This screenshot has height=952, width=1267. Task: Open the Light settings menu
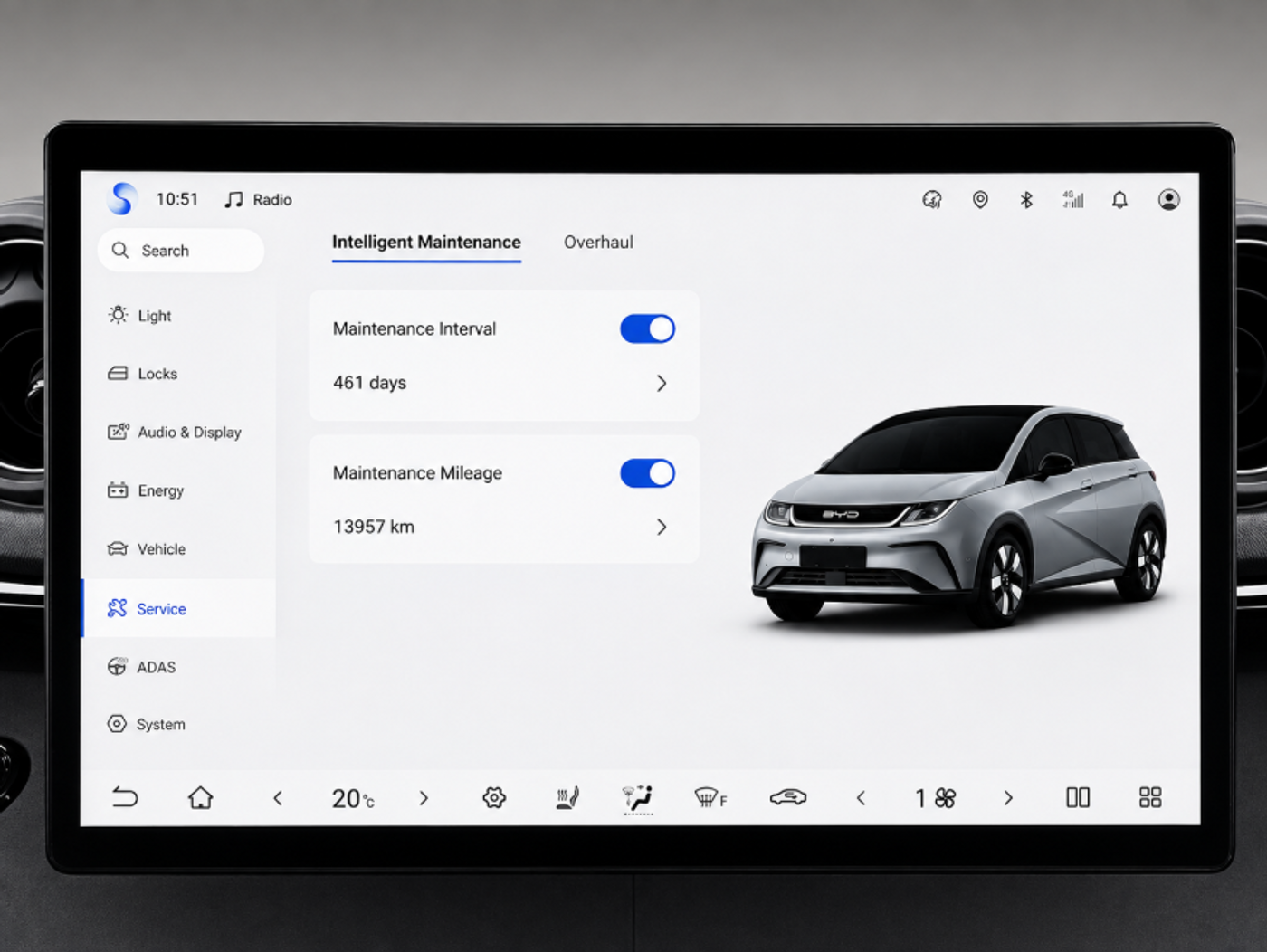coord(178,316)
